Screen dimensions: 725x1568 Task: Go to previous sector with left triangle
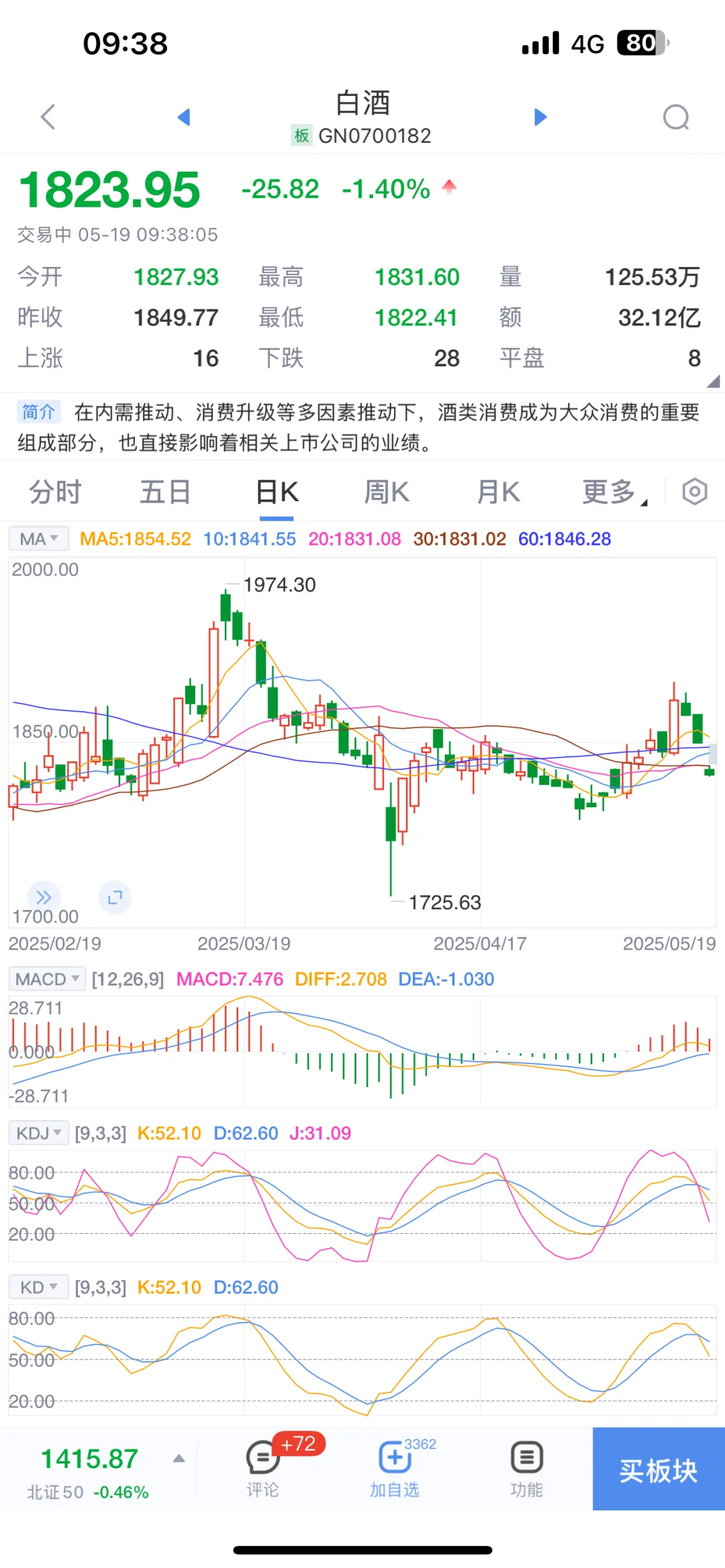click(184, 117)
